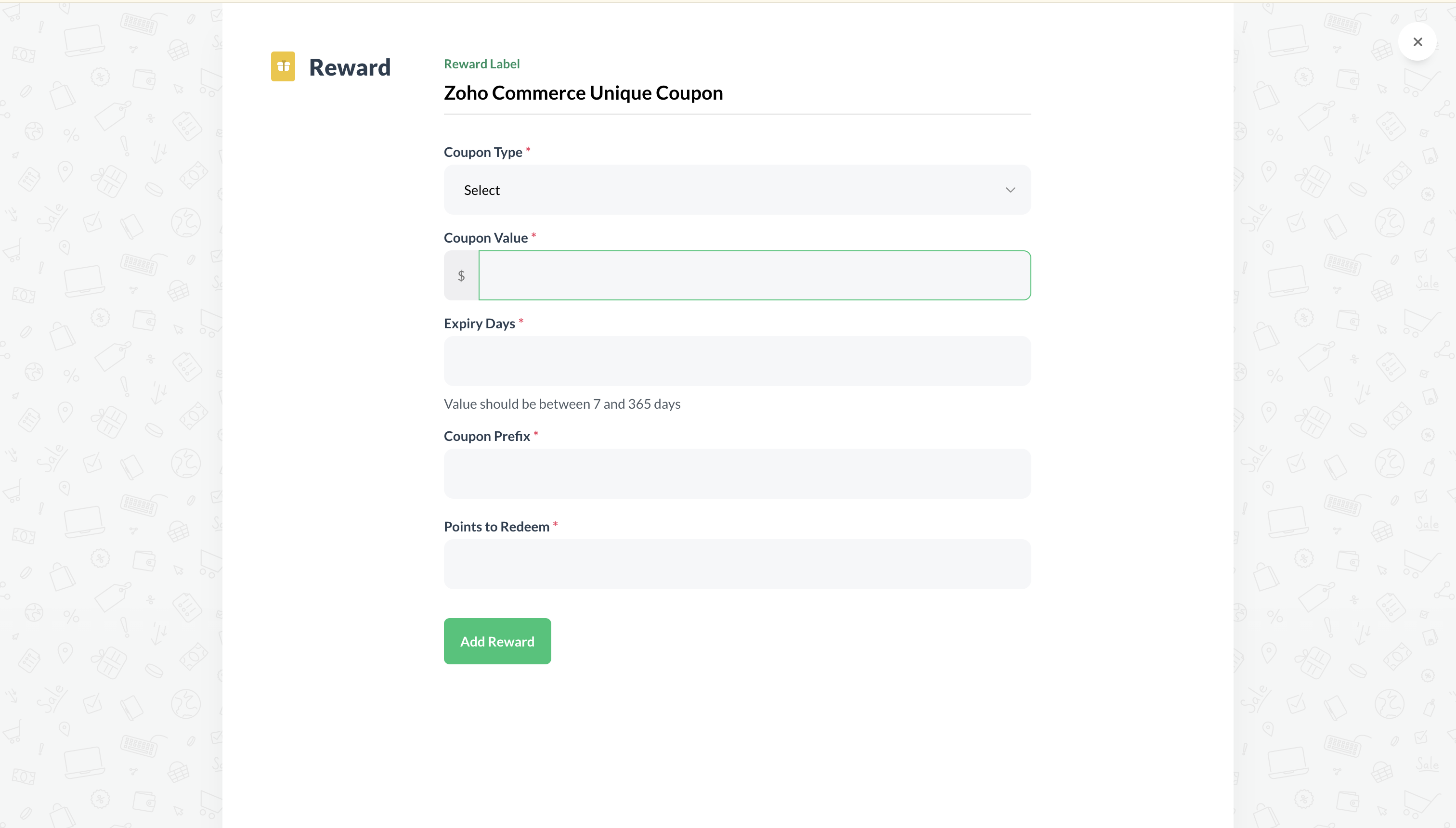Click the Expiry Days input field

[737, 361]
